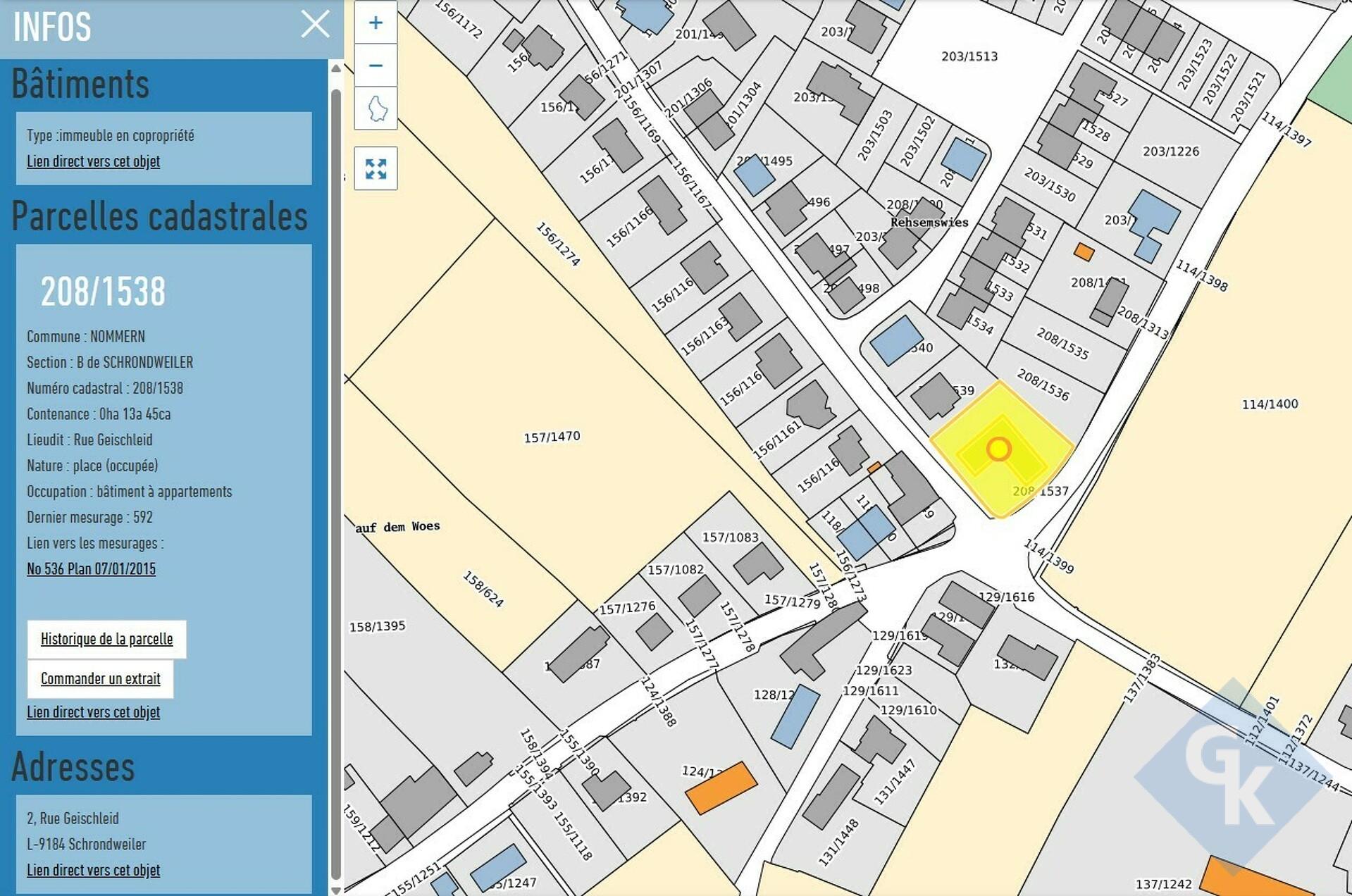The width and height of the screenshot is (1352, 896).
Task: Open measurement plan No 536 link
Action: pos(91,568)
